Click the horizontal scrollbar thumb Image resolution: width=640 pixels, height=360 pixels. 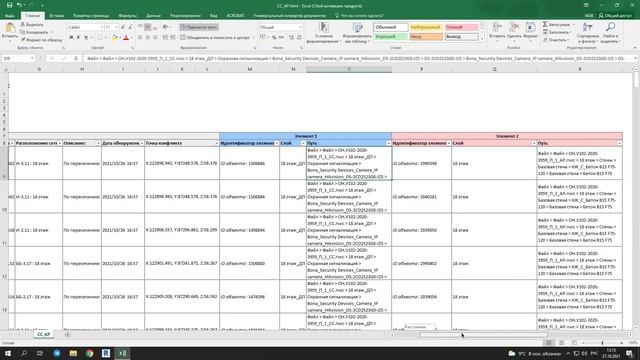click(484, 335)
